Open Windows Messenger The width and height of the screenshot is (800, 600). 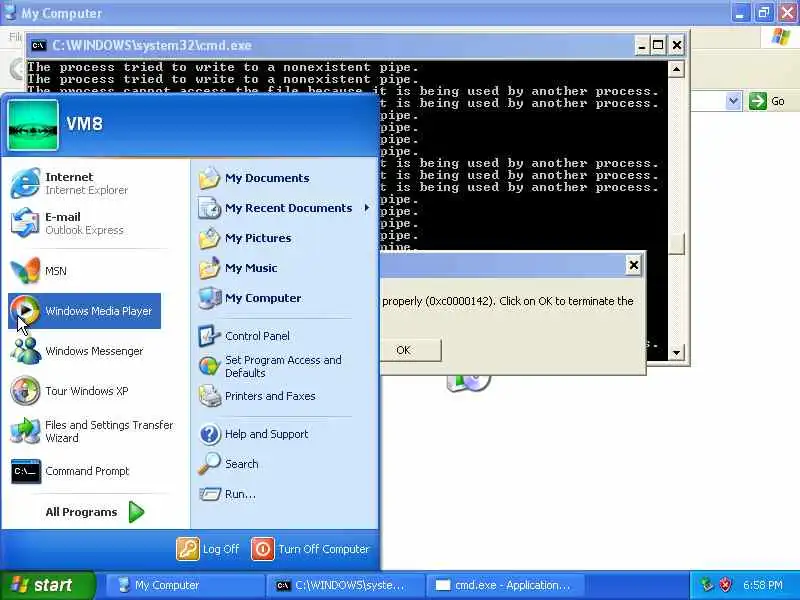pos(84,351)
